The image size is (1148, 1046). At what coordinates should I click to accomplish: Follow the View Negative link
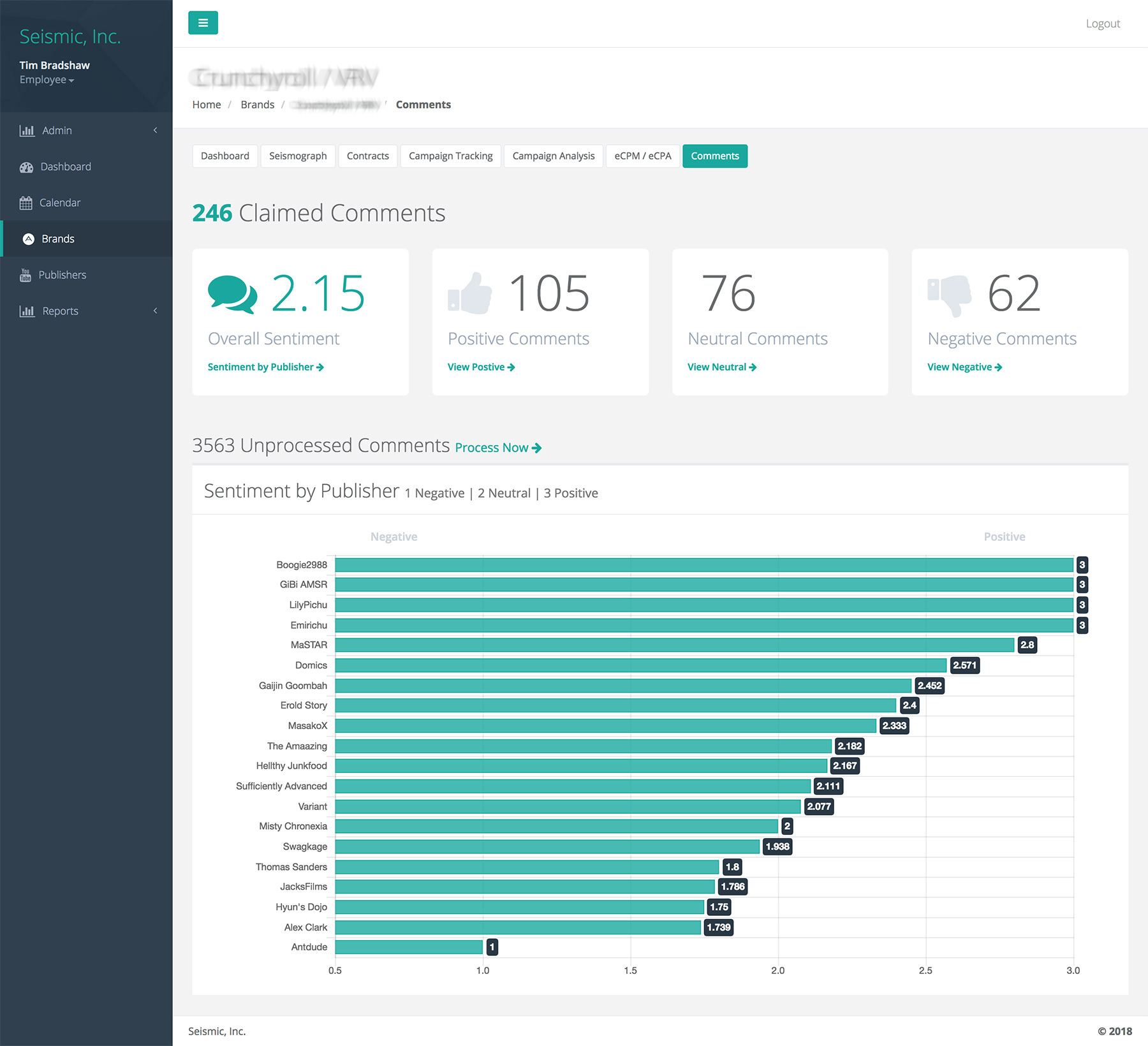tap(964, 367)
